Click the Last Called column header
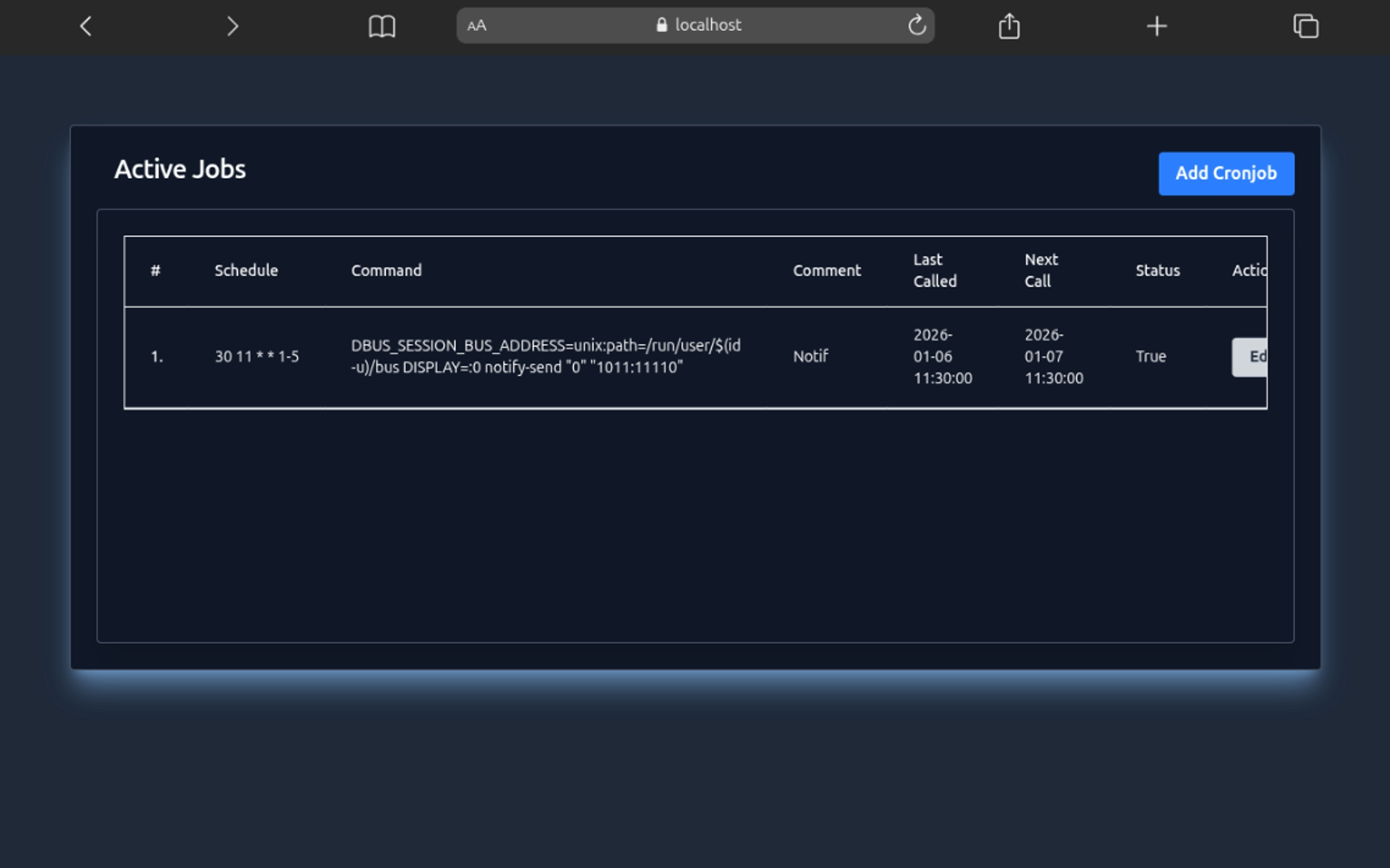Viewport: 1390px width, 868px height. [x=935, y=270]
